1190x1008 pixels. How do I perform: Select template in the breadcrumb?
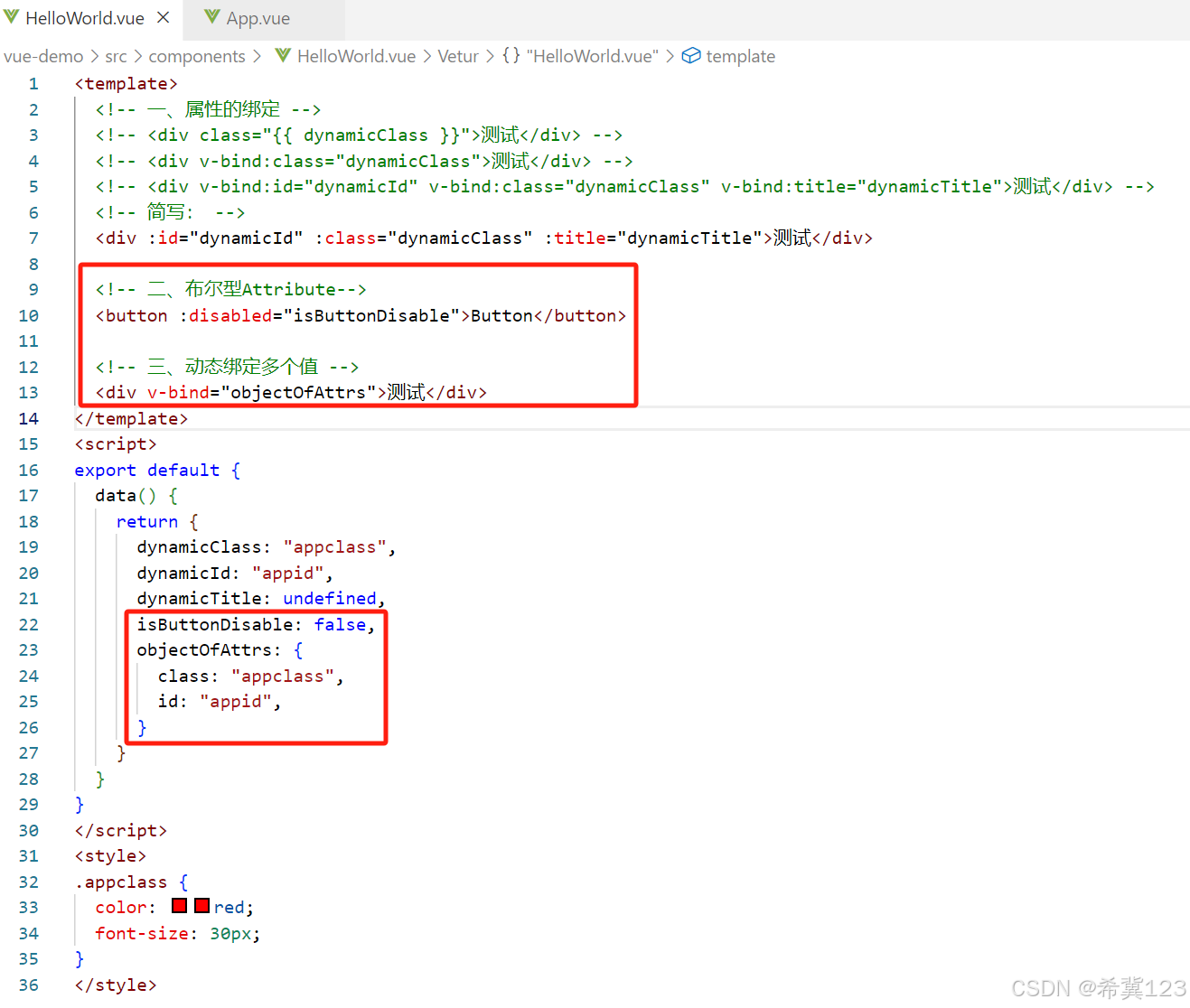click(741, 56)
